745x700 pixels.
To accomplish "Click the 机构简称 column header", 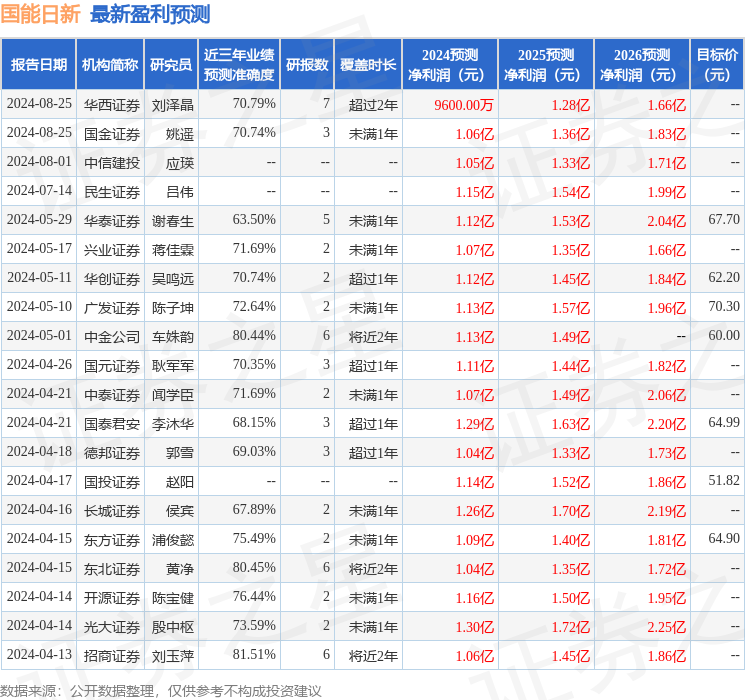I will pos(110,65).
